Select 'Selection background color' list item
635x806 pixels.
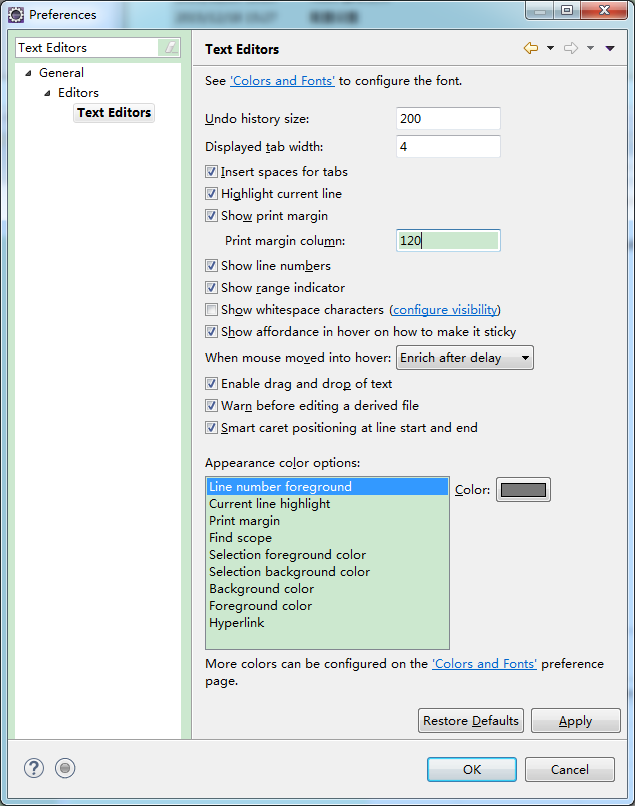328,572
